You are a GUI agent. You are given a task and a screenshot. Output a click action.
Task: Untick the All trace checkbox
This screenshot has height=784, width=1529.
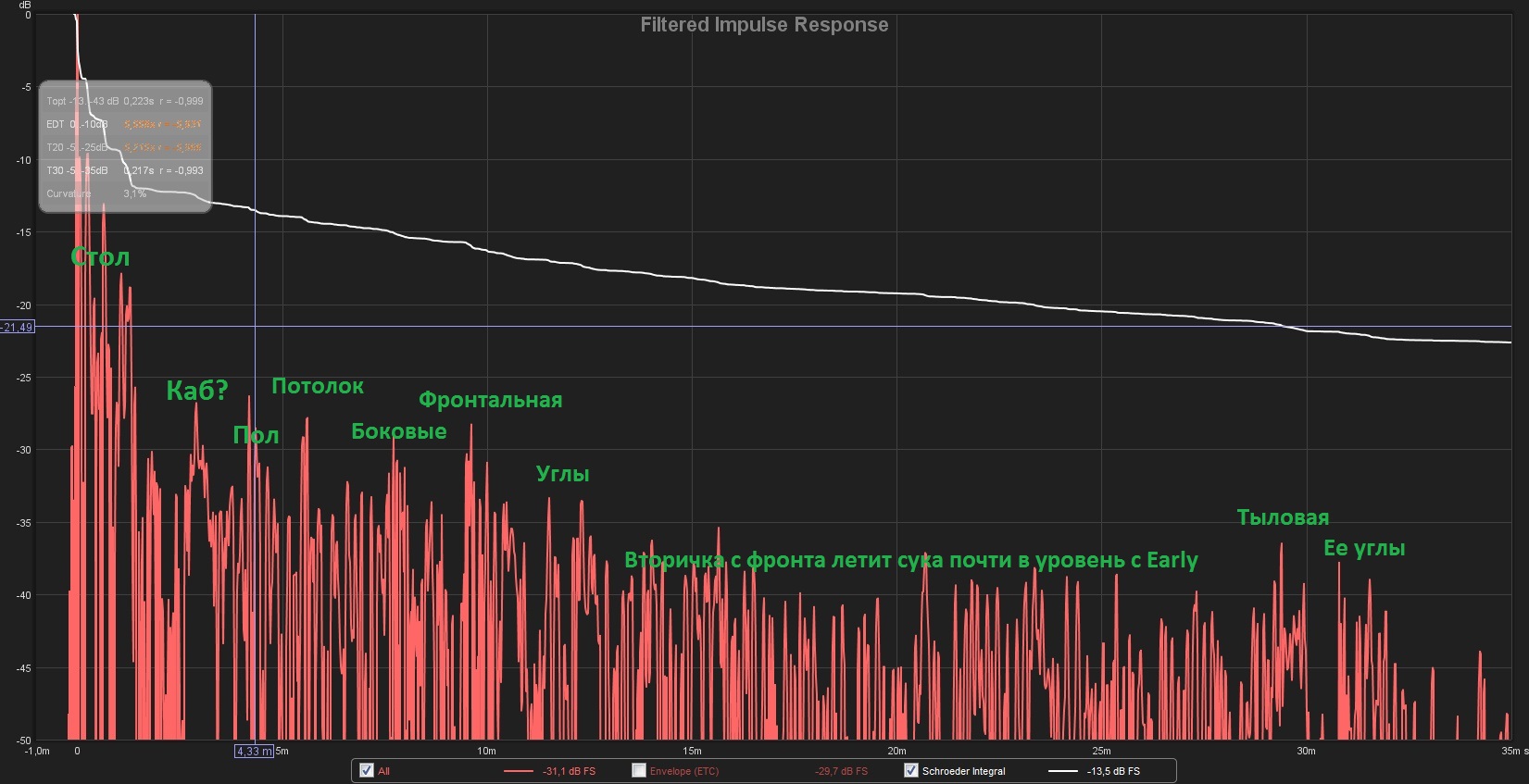pyautogui.click(x=367, y=770)
